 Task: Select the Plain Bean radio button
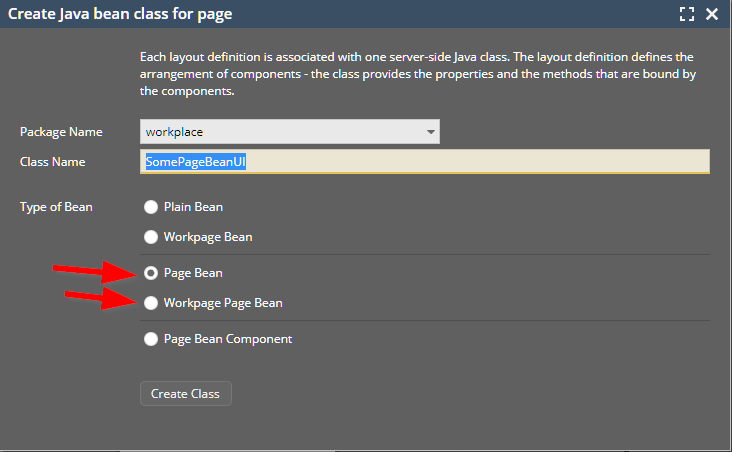pyautogui.click(x=151, y=207)
